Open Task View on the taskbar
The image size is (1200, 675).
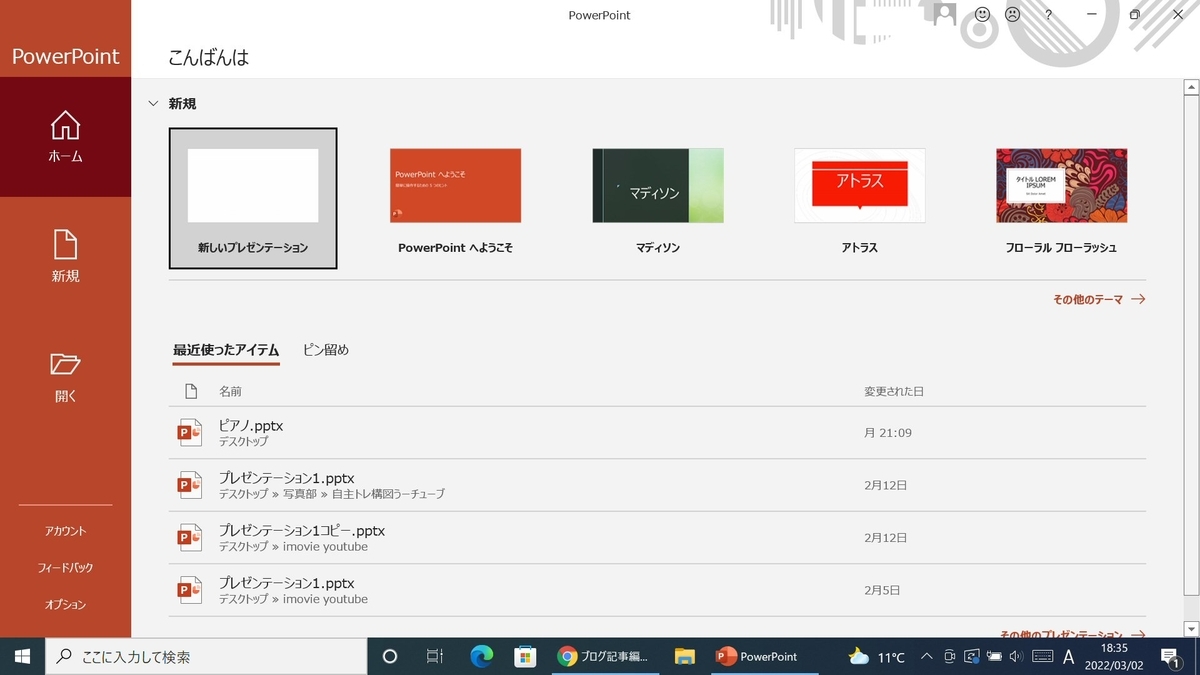[x=435, y=657]
